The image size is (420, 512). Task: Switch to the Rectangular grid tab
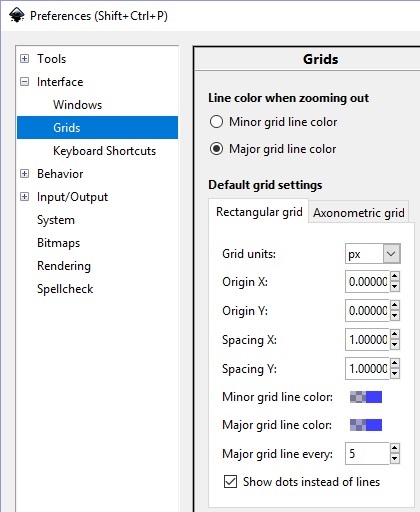pos(259,212)
